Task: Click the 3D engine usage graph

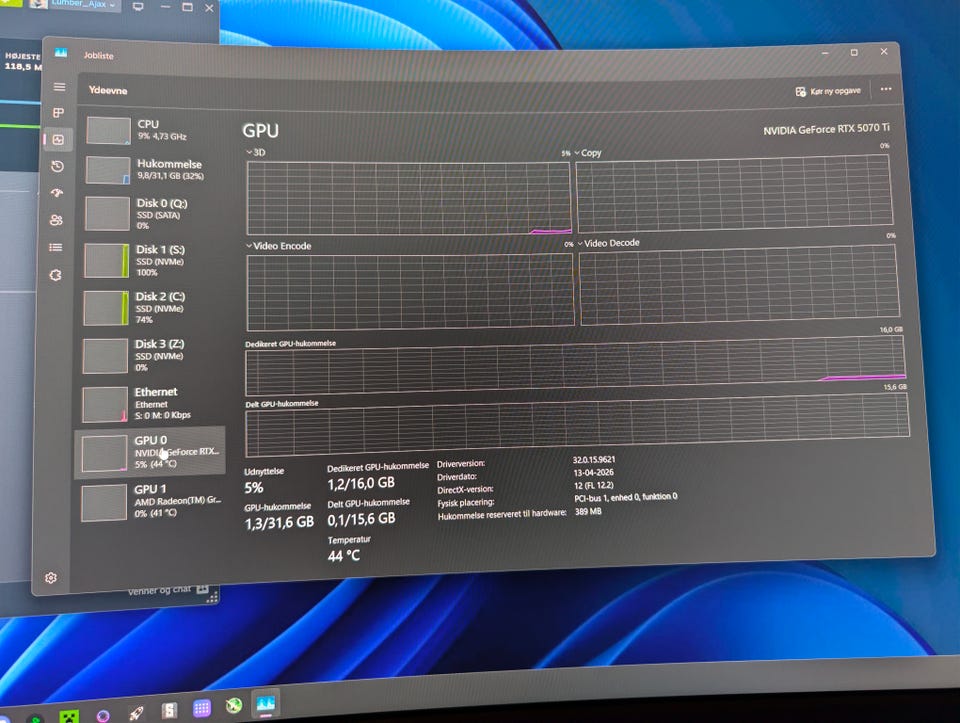Action: coord(408,198)
